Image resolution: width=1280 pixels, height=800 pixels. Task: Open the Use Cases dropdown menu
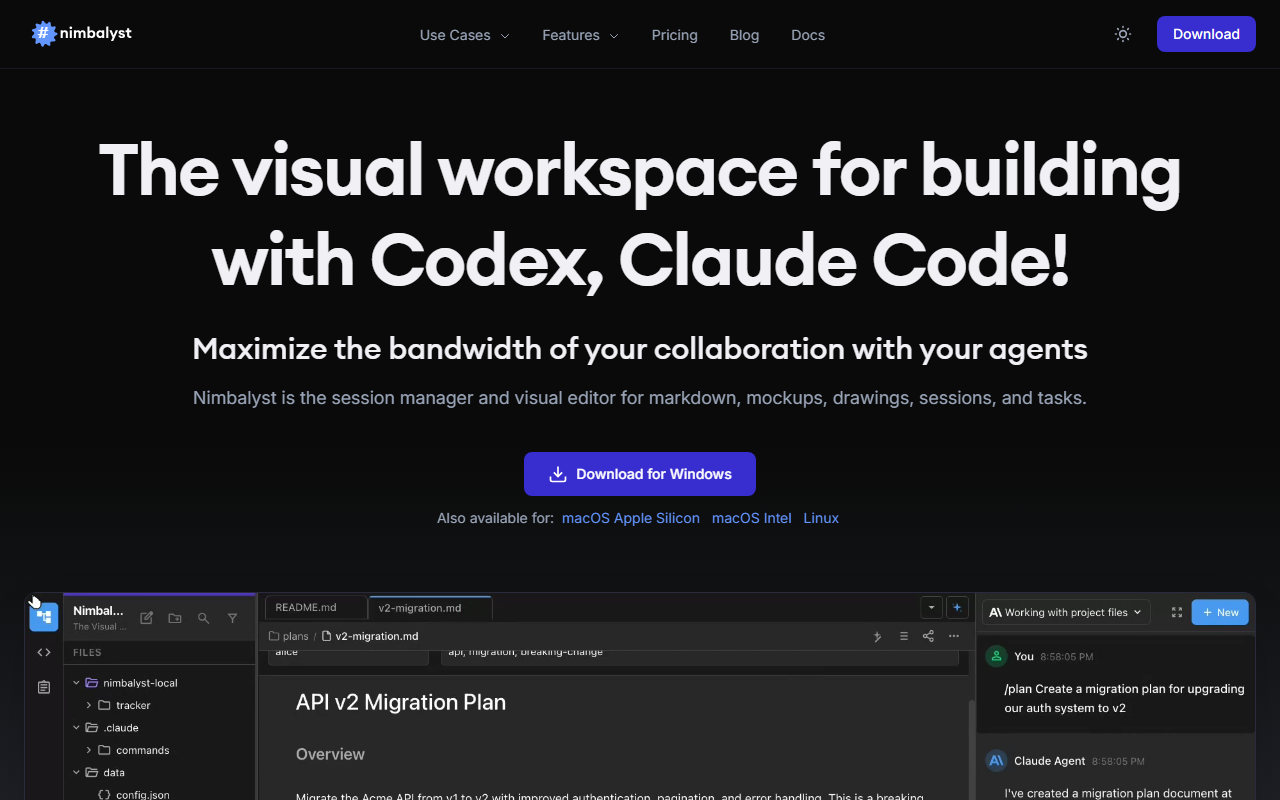pos(464,35)
